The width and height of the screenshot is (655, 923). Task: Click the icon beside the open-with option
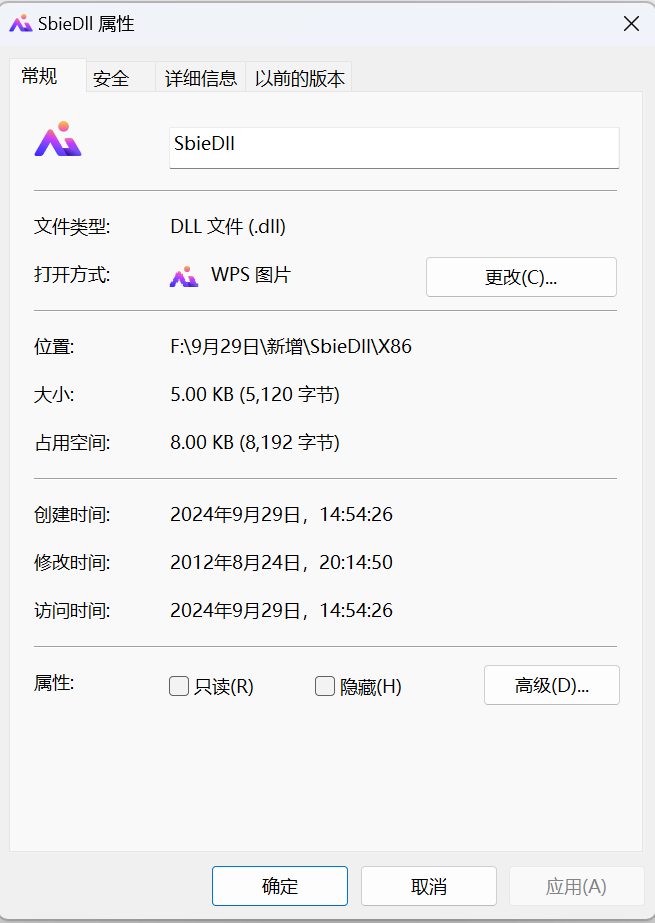point(184,275)
